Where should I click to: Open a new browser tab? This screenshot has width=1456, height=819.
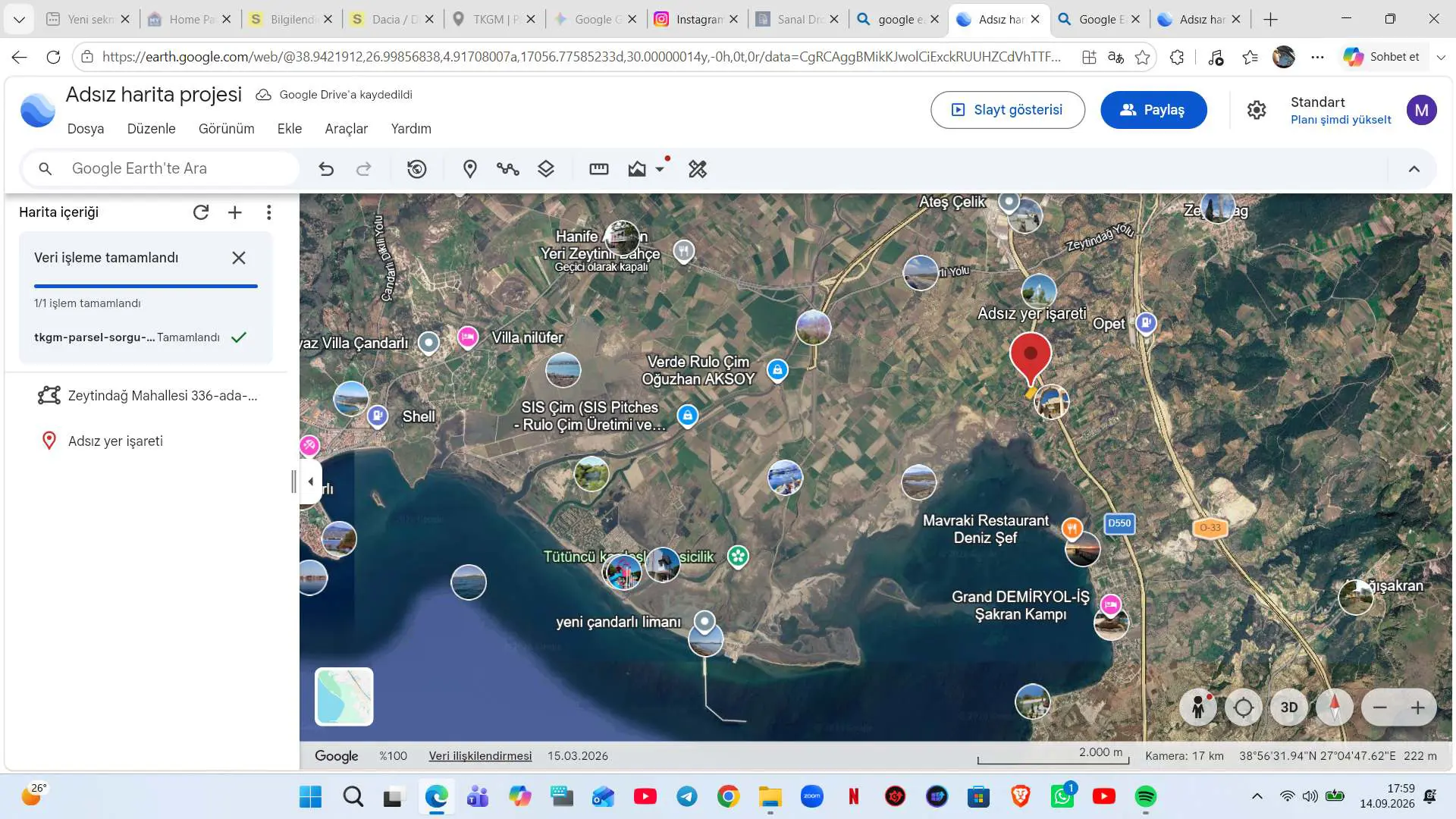(x=1271, y=20)
